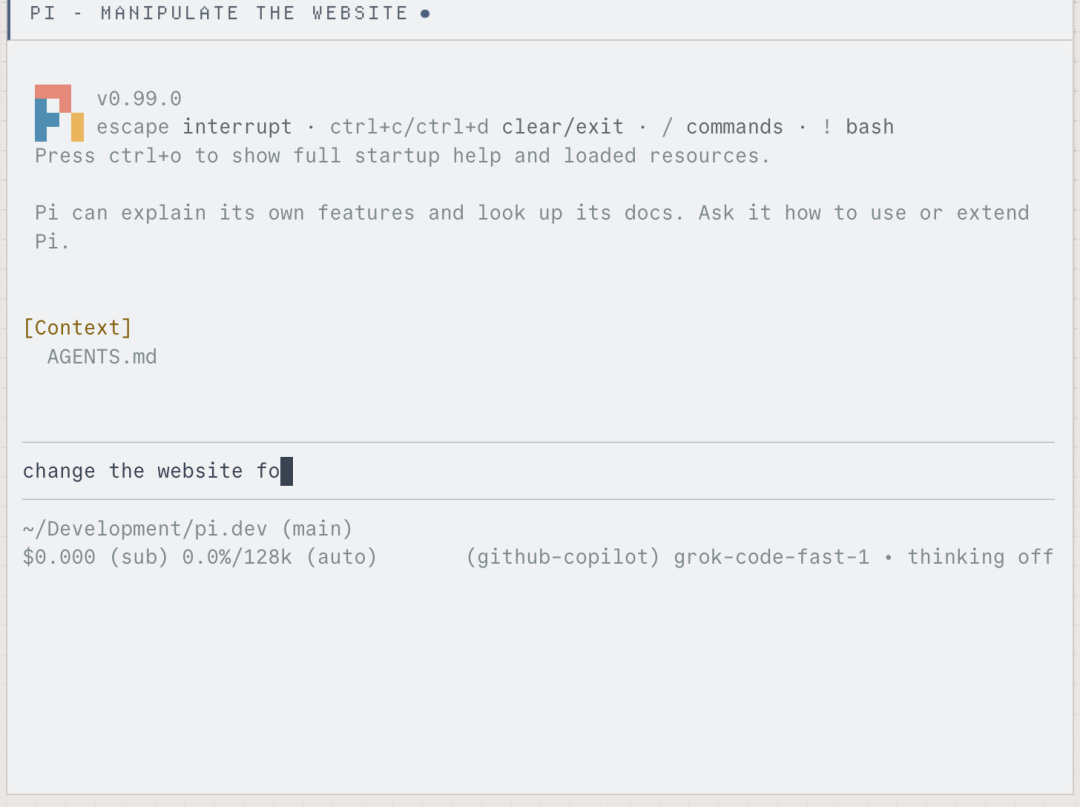Screen dimensions: 1080x807
Task: Click the slash commands shortcut symbol
Action: click(x=667, y=127)
